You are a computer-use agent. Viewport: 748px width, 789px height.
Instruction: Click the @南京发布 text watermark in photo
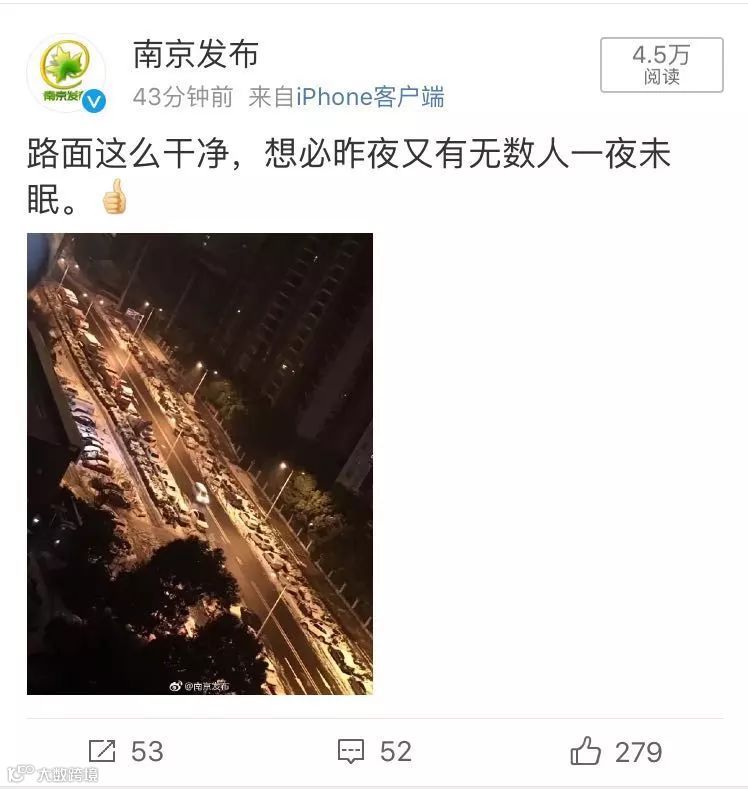tap(207, 686)
